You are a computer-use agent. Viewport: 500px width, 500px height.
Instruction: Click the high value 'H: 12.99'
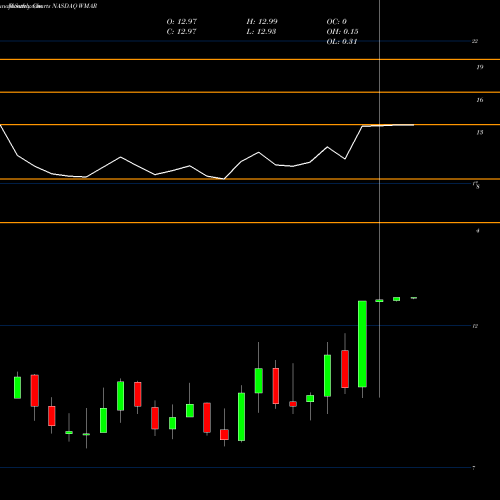pyautogui.click(x=262, y=21)
